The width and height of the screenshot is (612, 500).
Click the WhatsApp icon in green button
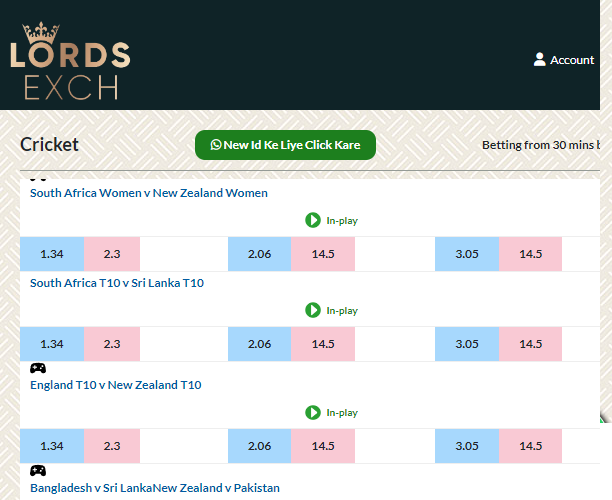click(216, 145)
